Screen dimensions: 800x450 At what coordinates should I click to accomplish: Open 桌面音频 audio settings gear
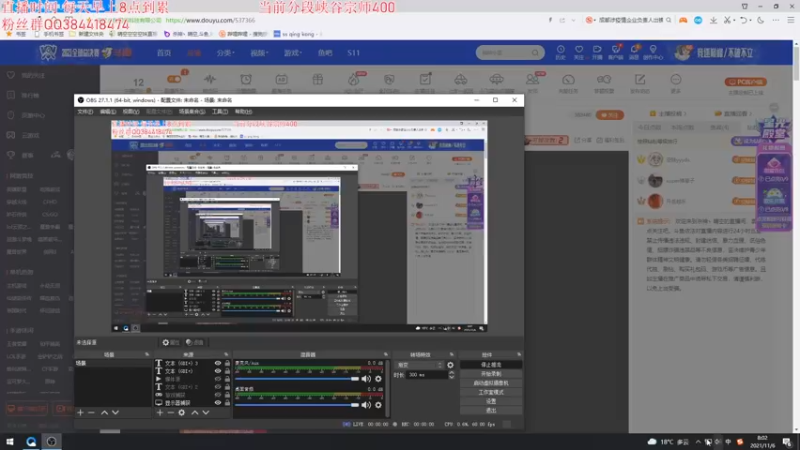pyautogui.click(x=378, y=405)
